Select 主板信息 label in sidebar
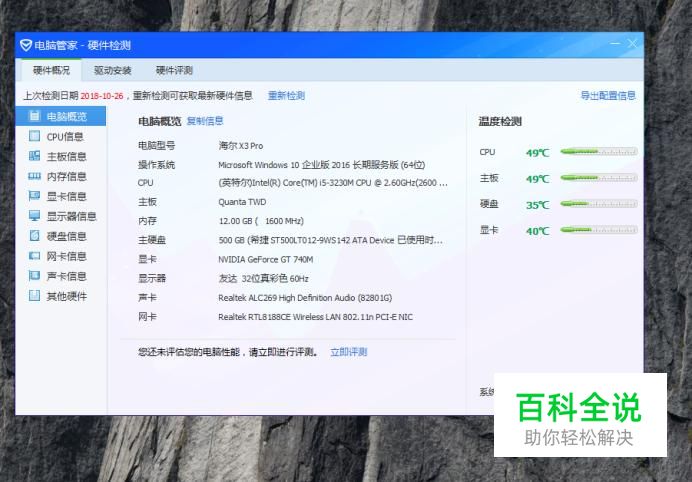692x482 pixels. point(67,156)
